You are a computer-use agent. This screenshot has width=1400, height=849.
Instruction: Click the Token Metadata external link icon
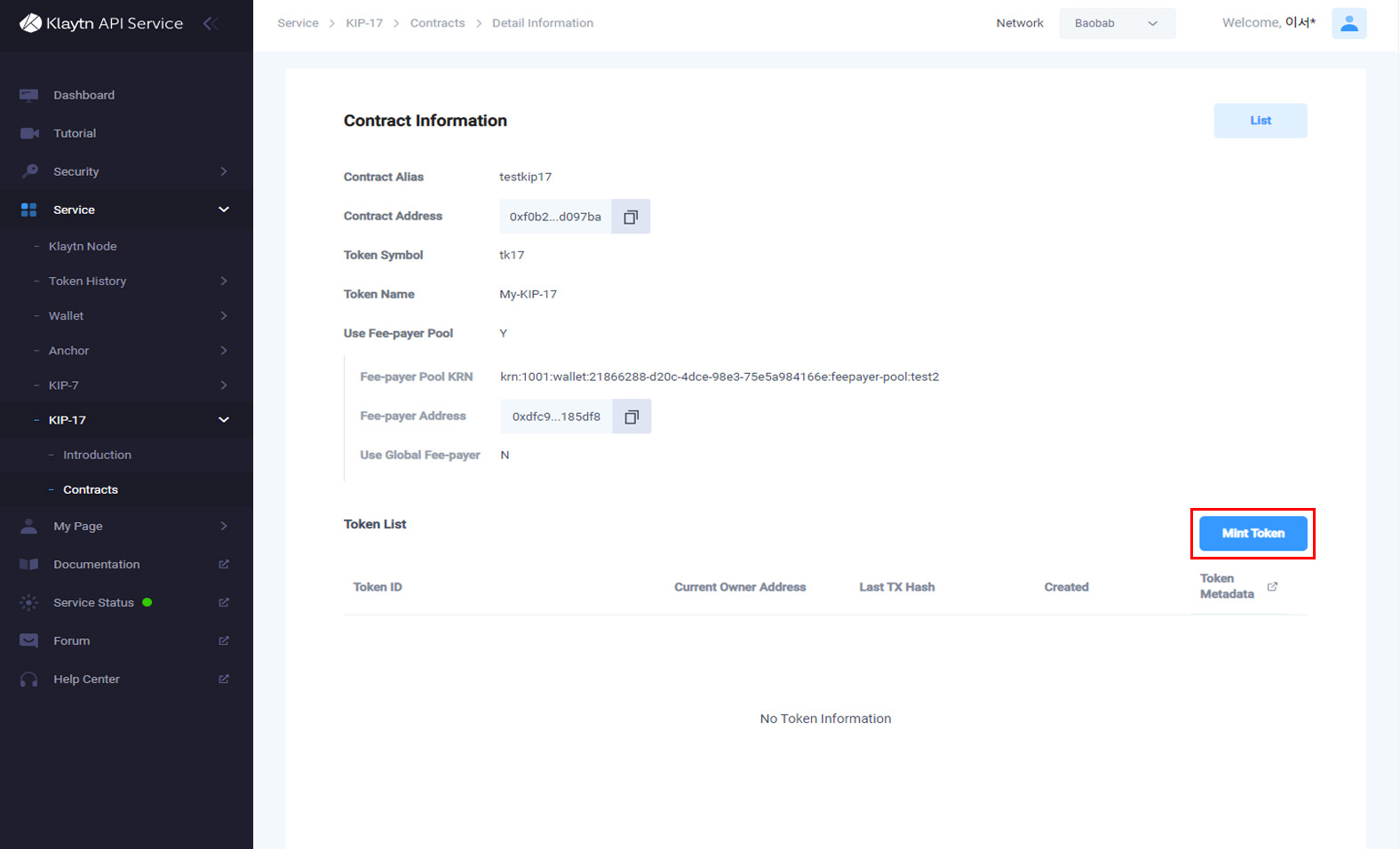1272,586
